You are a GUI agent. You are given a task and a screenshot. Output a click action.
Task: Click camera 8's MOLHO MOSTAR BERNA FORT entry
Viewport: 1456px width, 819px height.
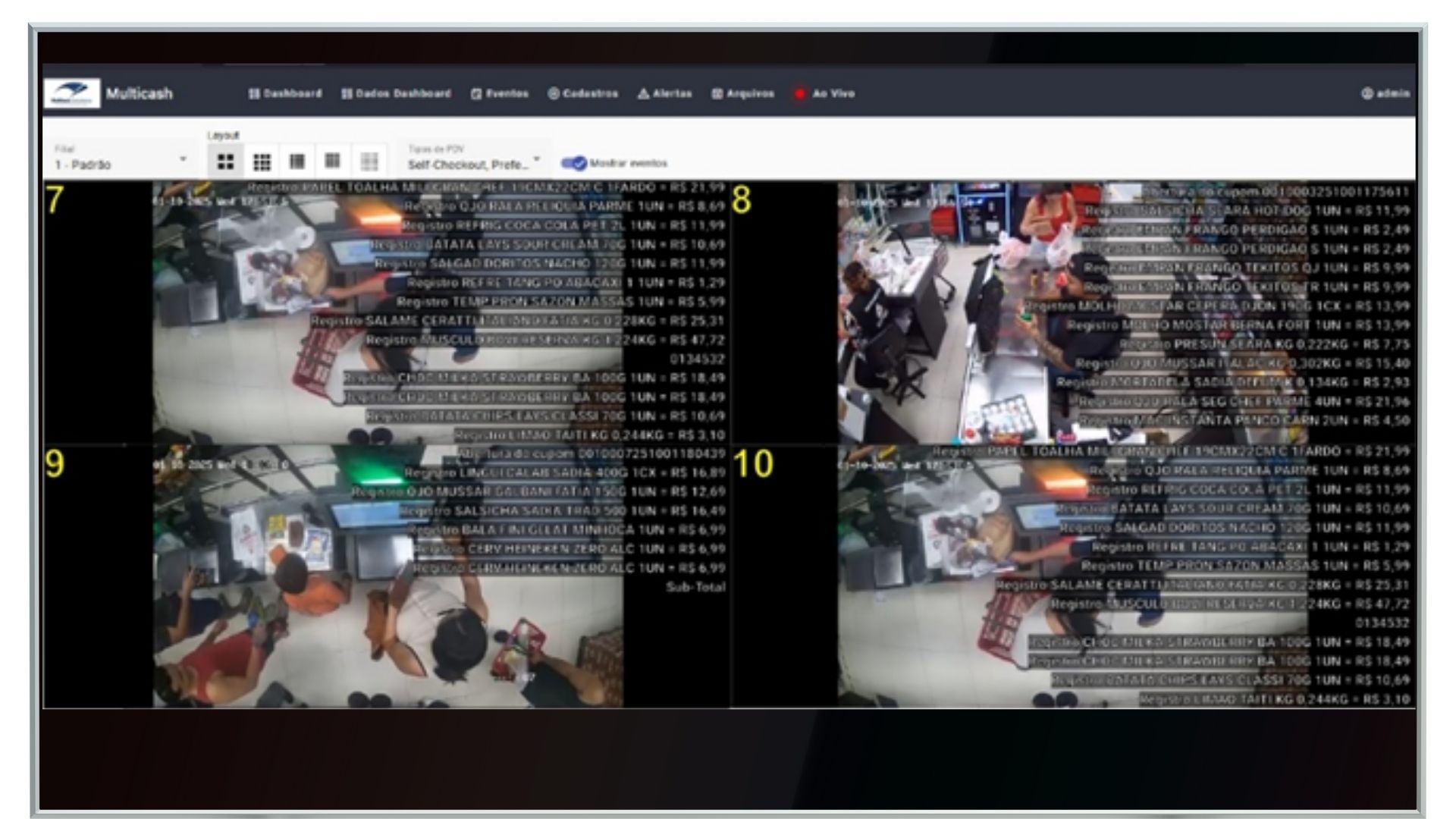[1238, 325]
